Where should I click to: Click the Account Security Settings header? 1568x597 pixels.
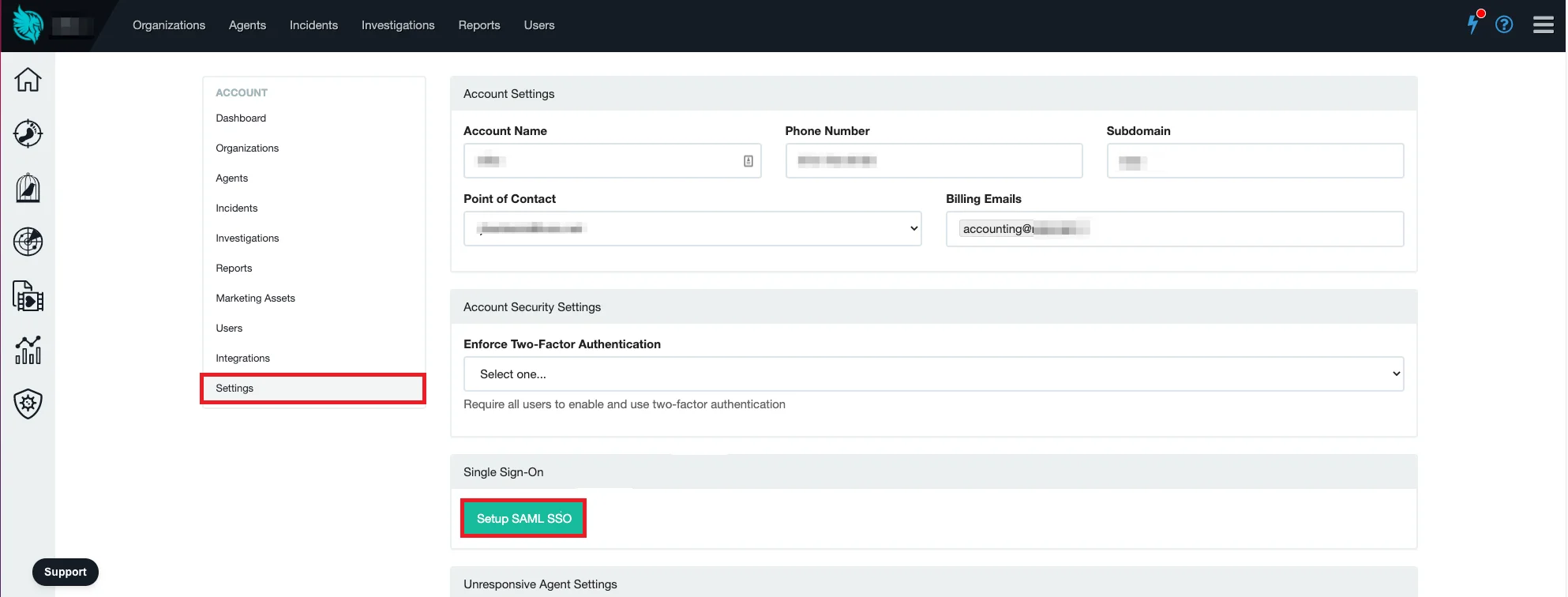[933, 306]
